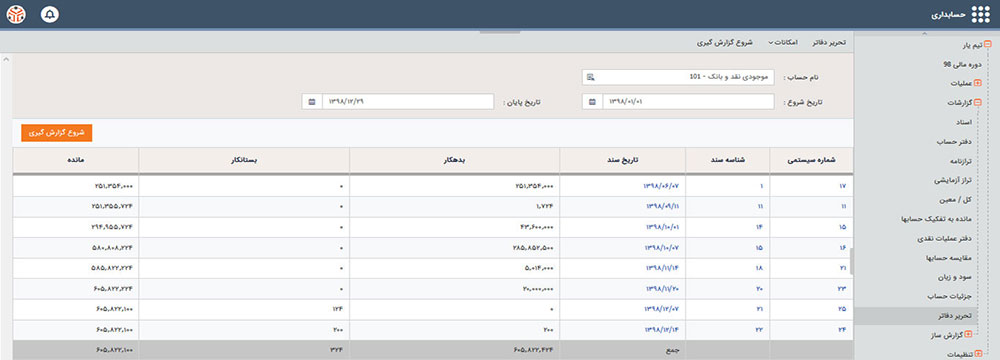Sort by تاریخ سند column header
The width and height of the screenshot is (1000, 360).
click(623, 160)
